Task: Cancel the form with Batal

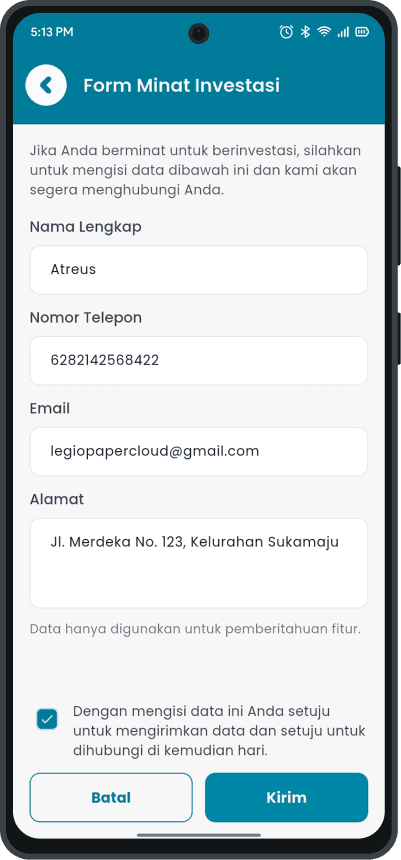Action: [x=111, y=797]
